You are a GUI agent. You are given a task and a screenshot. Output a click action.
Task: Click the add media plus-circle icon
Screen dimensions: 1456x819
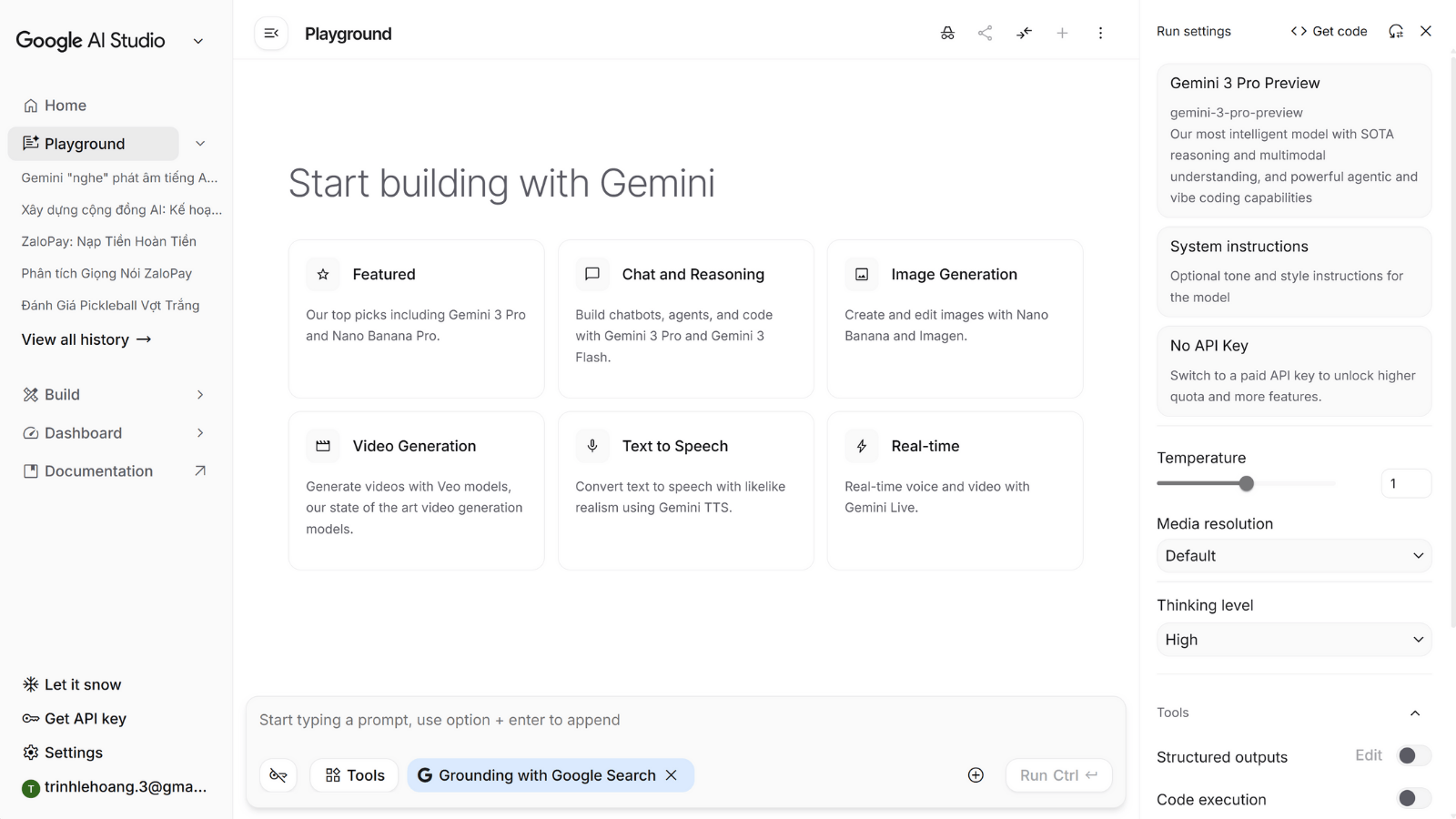[976, 775]
